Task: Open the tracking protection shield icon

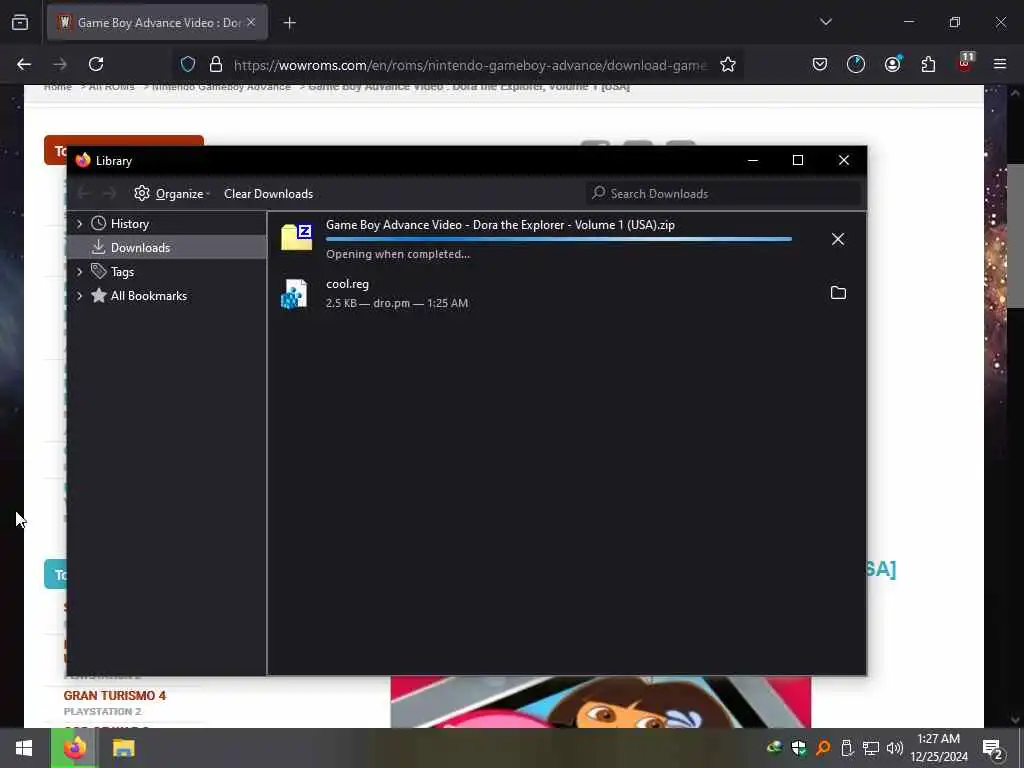Action: coord(188,64)
